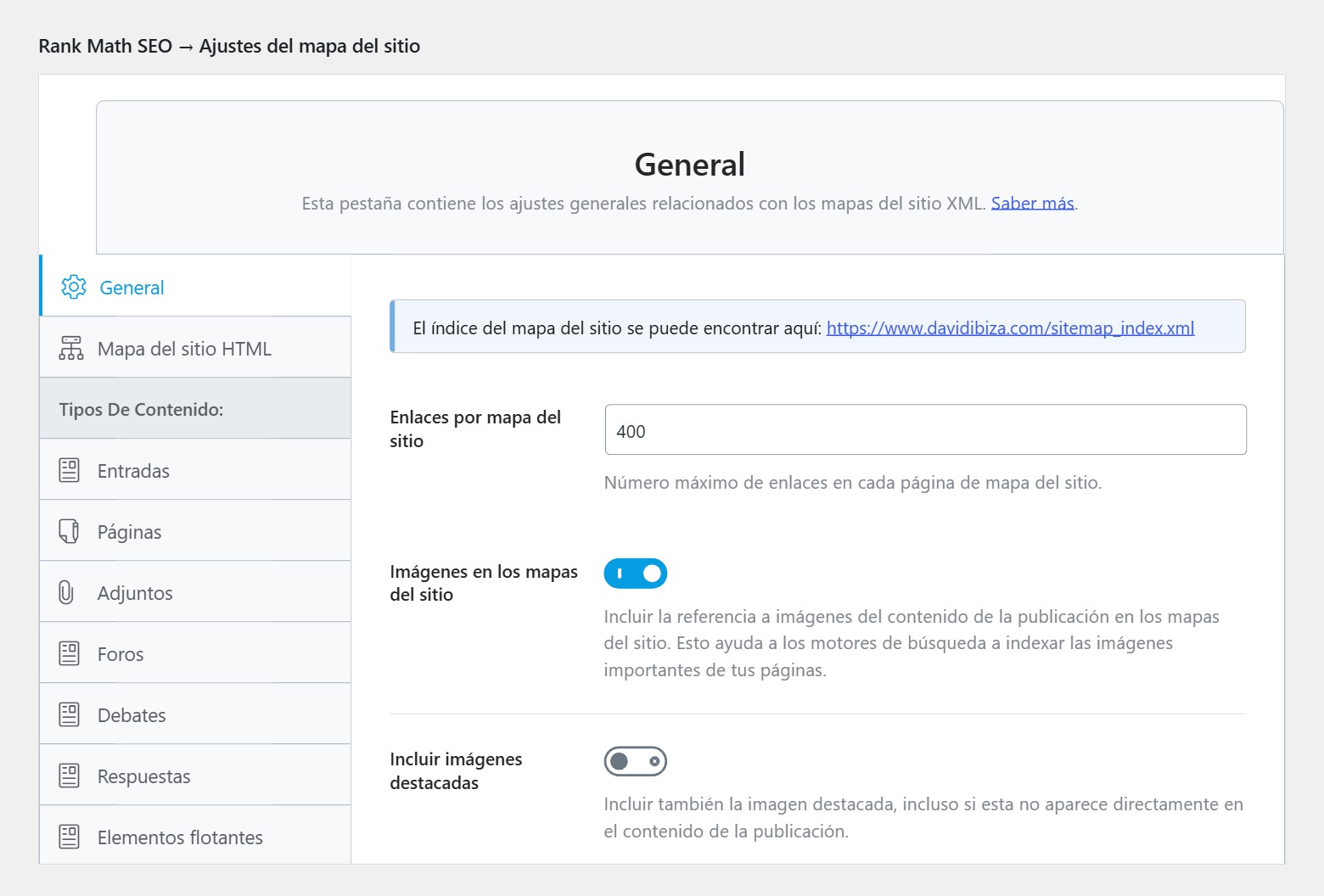Click the Entradas post icon
The image size is (1324, 896).
click(70, 470)
